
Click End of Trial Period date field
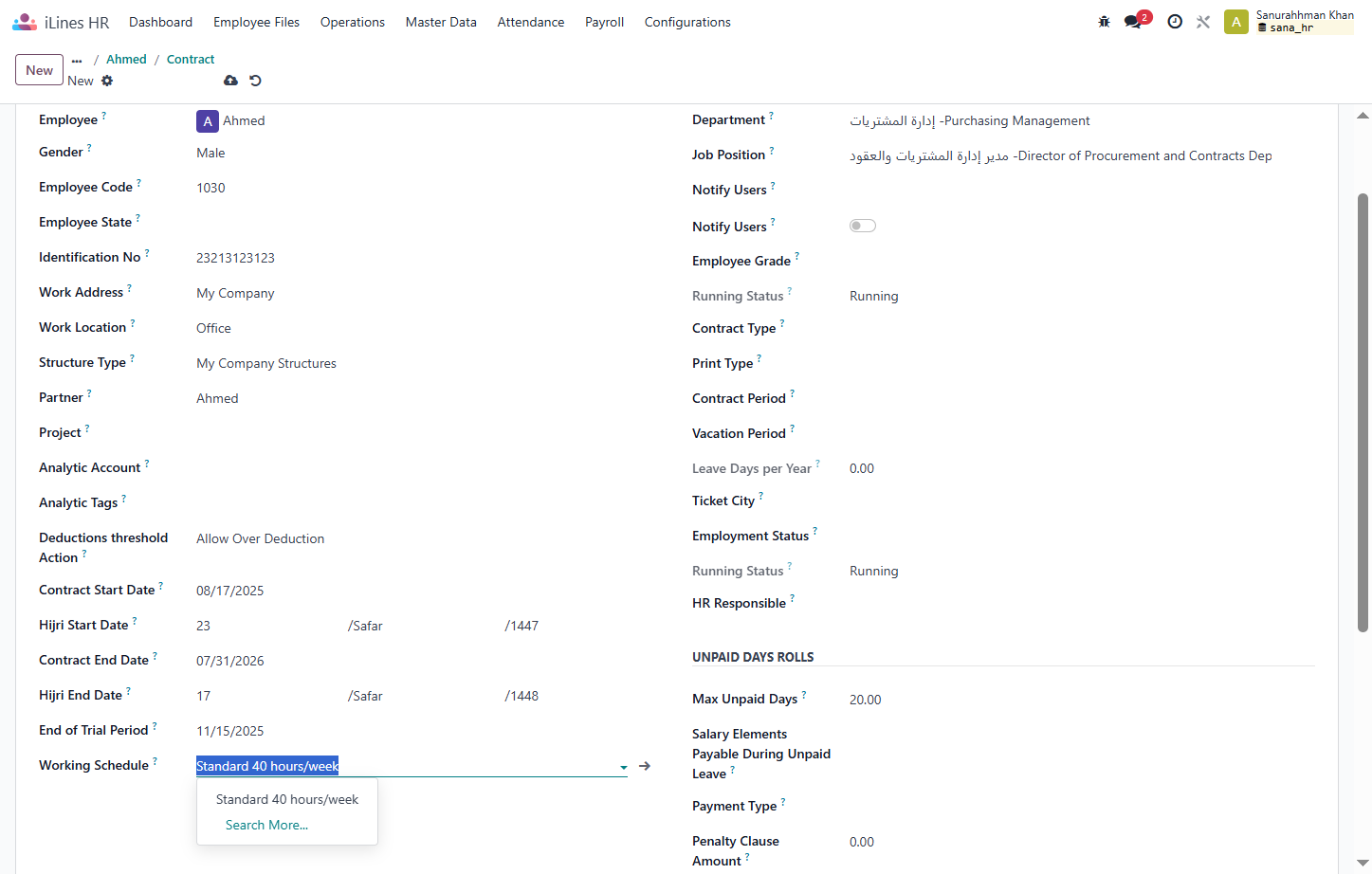[x=412, y=731]
